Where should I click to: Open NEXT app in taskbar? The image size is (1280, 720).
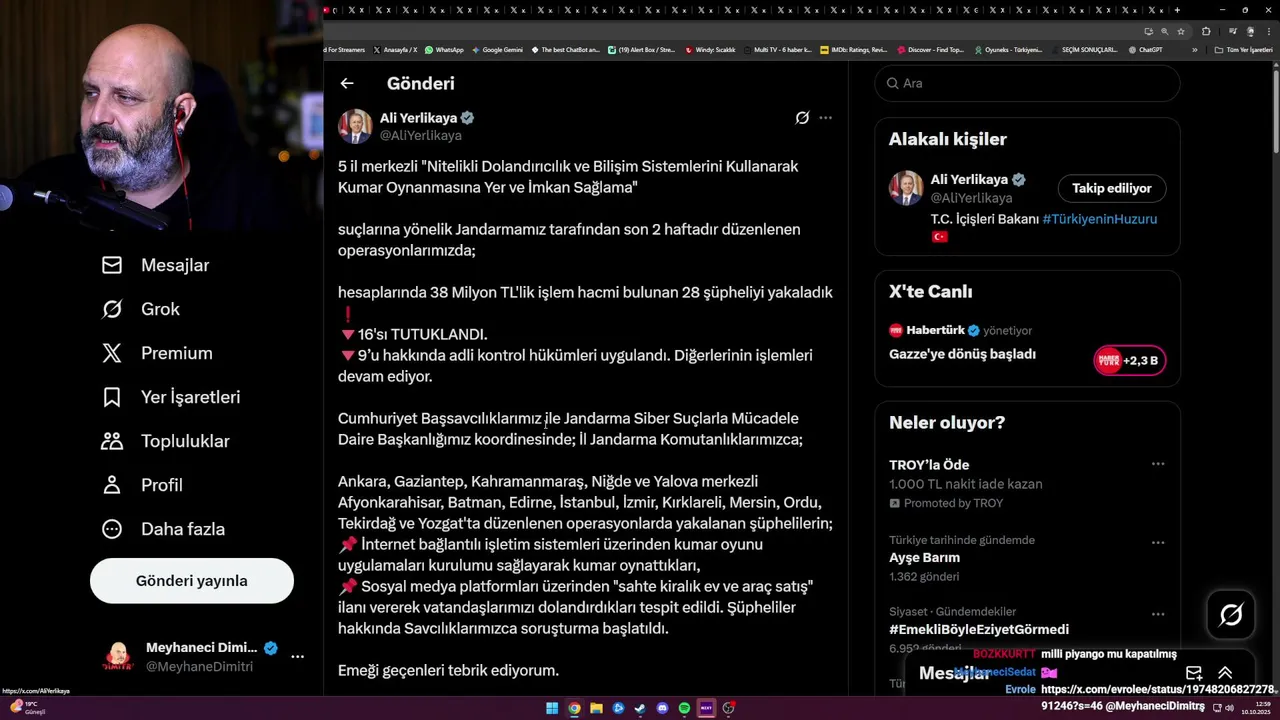coord(706,708)
